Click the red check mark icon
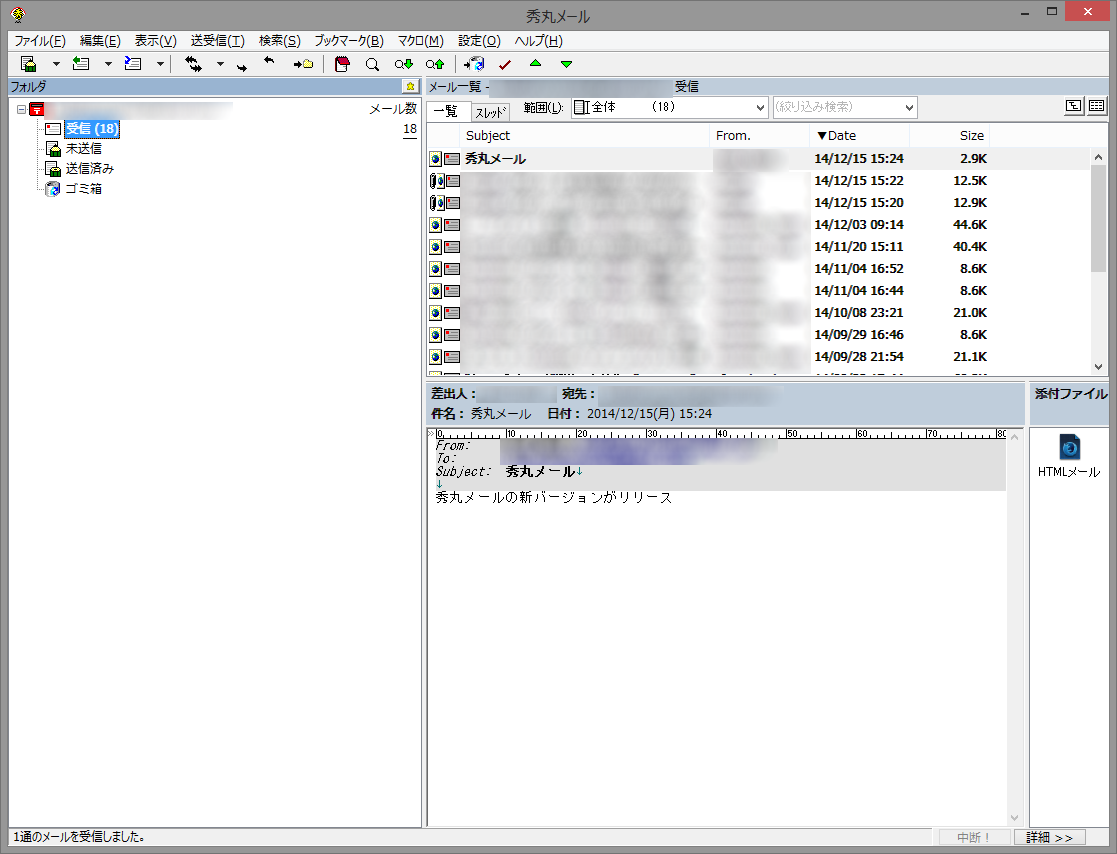The image size is (1117, 854). pyautogui.click(x=505, y=65)
